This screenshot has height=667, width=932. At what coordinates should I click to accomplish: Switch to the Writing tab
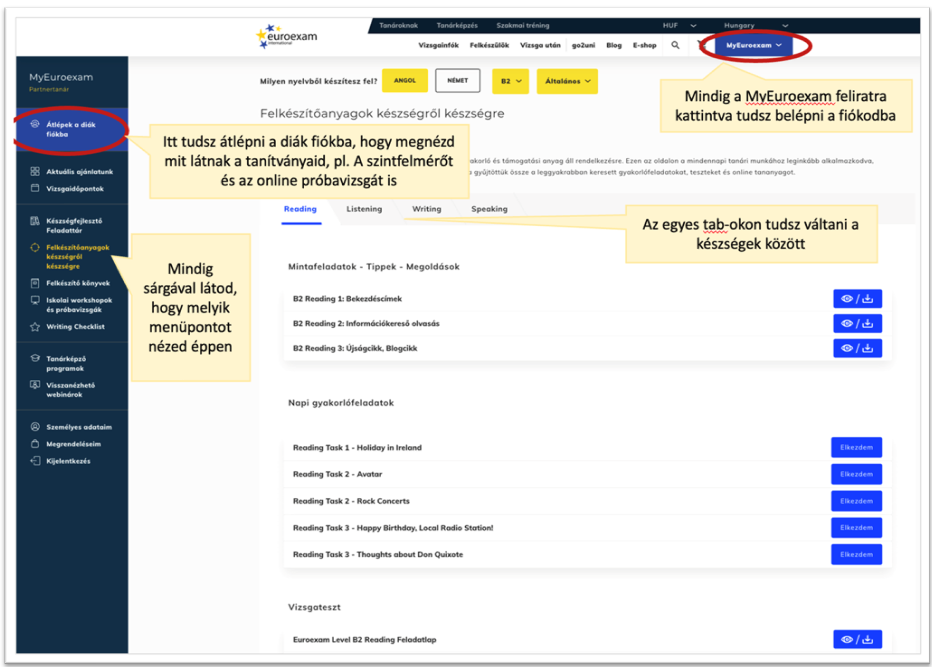[x=427, y=209]
